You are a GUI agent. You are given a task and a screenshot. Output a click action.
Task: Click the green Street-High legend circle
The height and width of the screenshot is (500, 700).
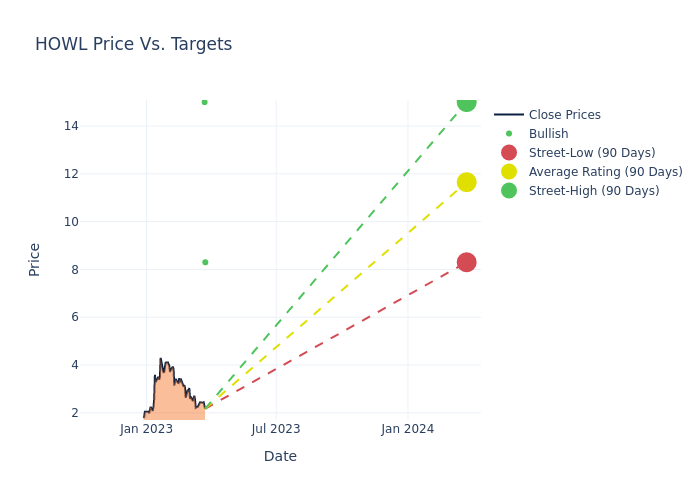click(509, 191)
